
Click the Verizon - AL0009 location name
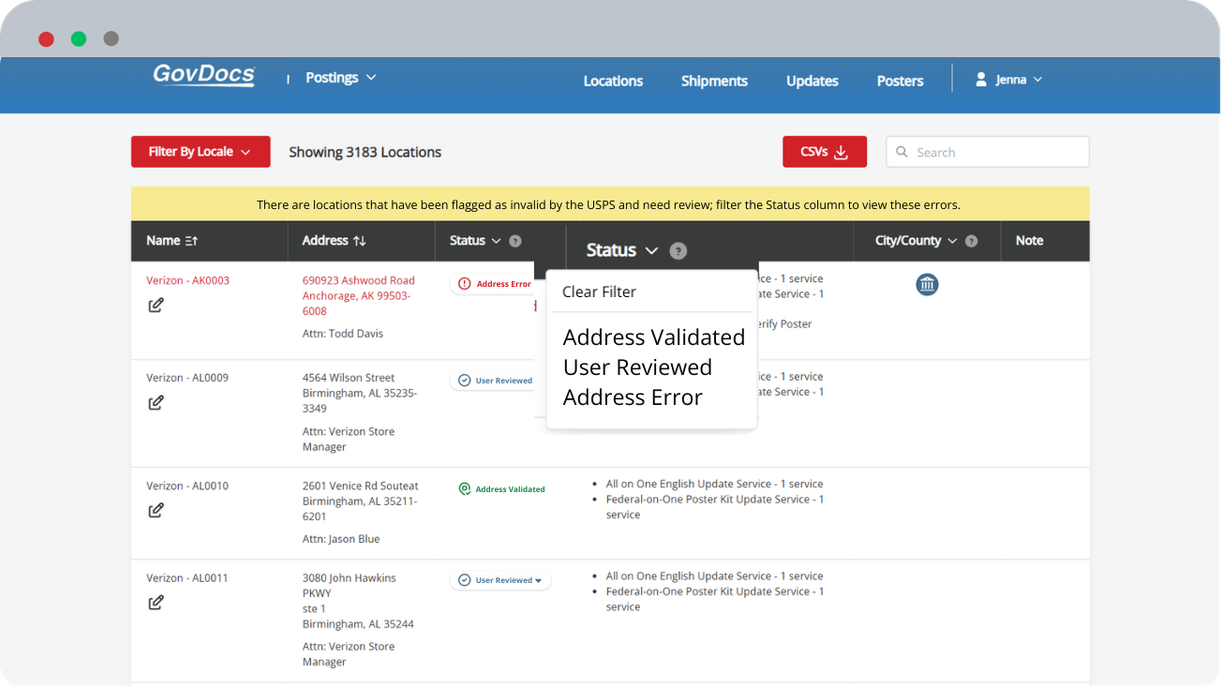tap(188, 378)
